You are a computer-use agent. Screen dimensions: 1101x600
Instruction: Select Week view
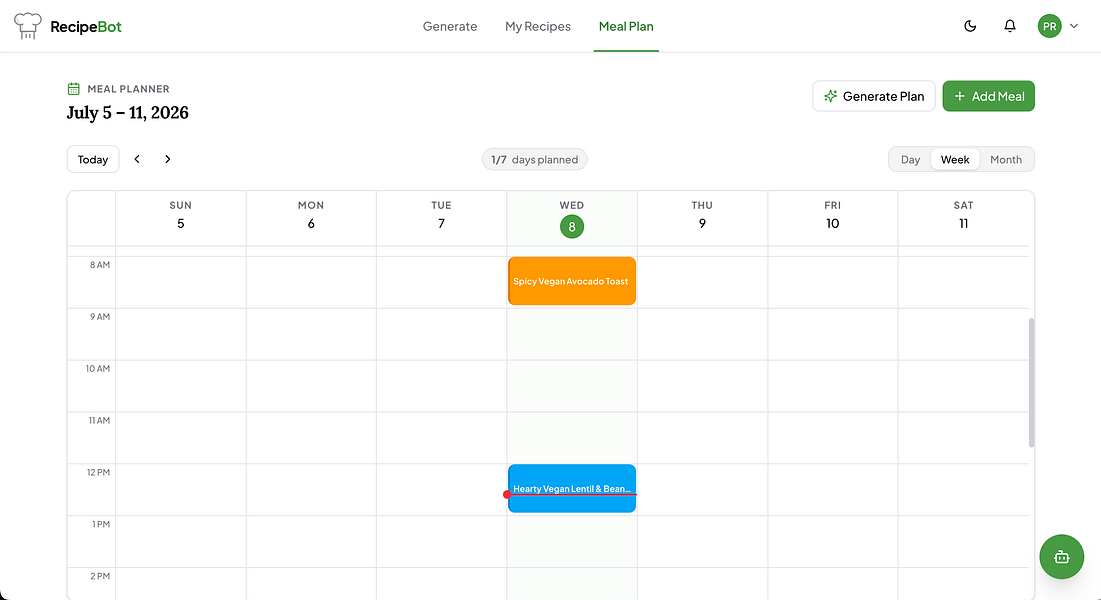(x=954, y=159)
